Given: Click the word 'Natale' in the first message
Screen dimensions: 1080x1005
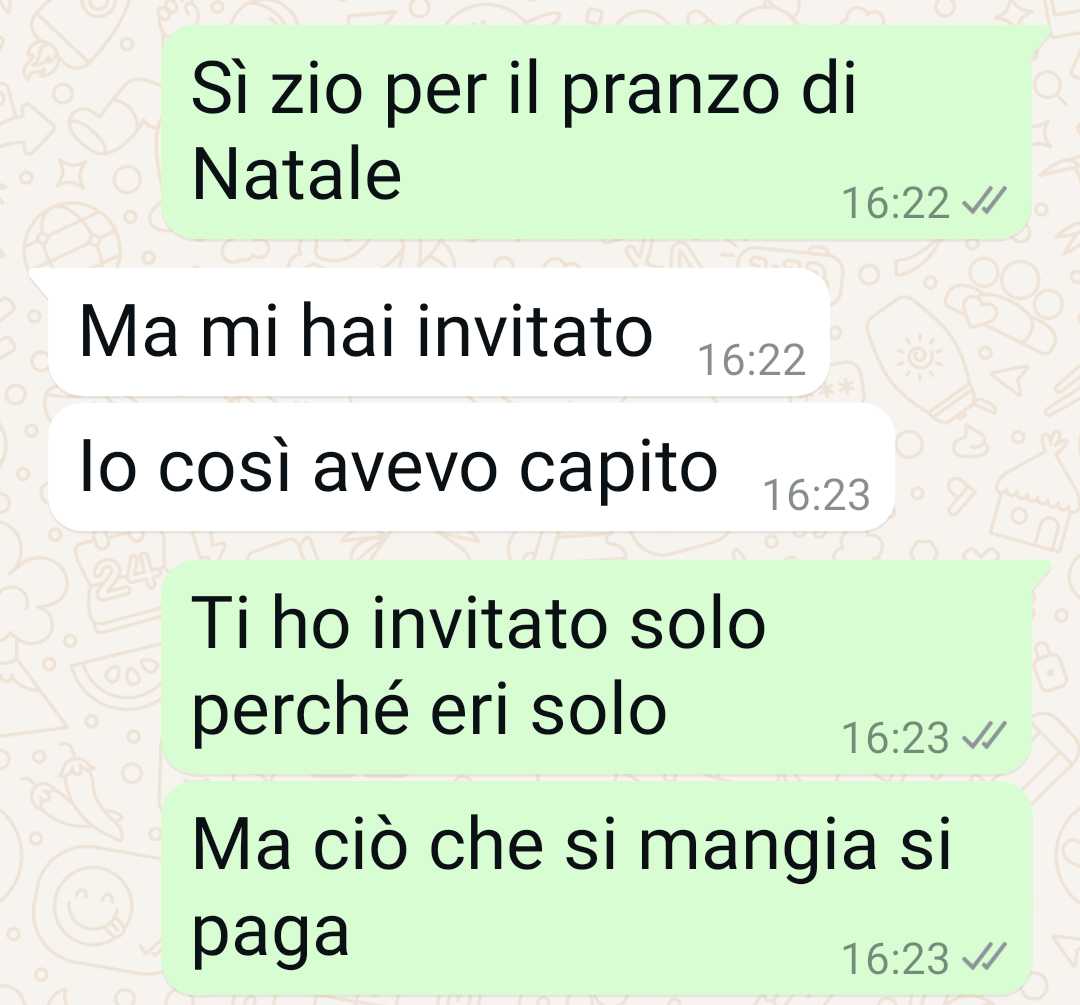Looking at the screenshot, I should (297, 174).
